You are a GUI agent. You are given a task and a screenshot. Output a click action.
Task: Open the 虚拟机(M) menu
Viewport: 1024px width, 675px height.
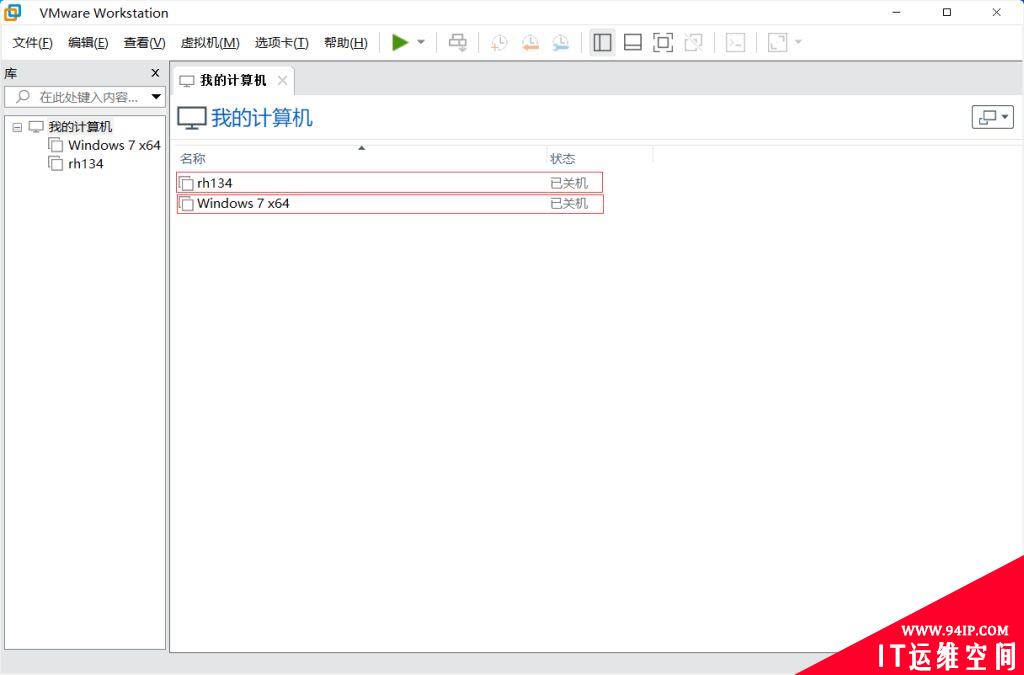pos(210,43)
